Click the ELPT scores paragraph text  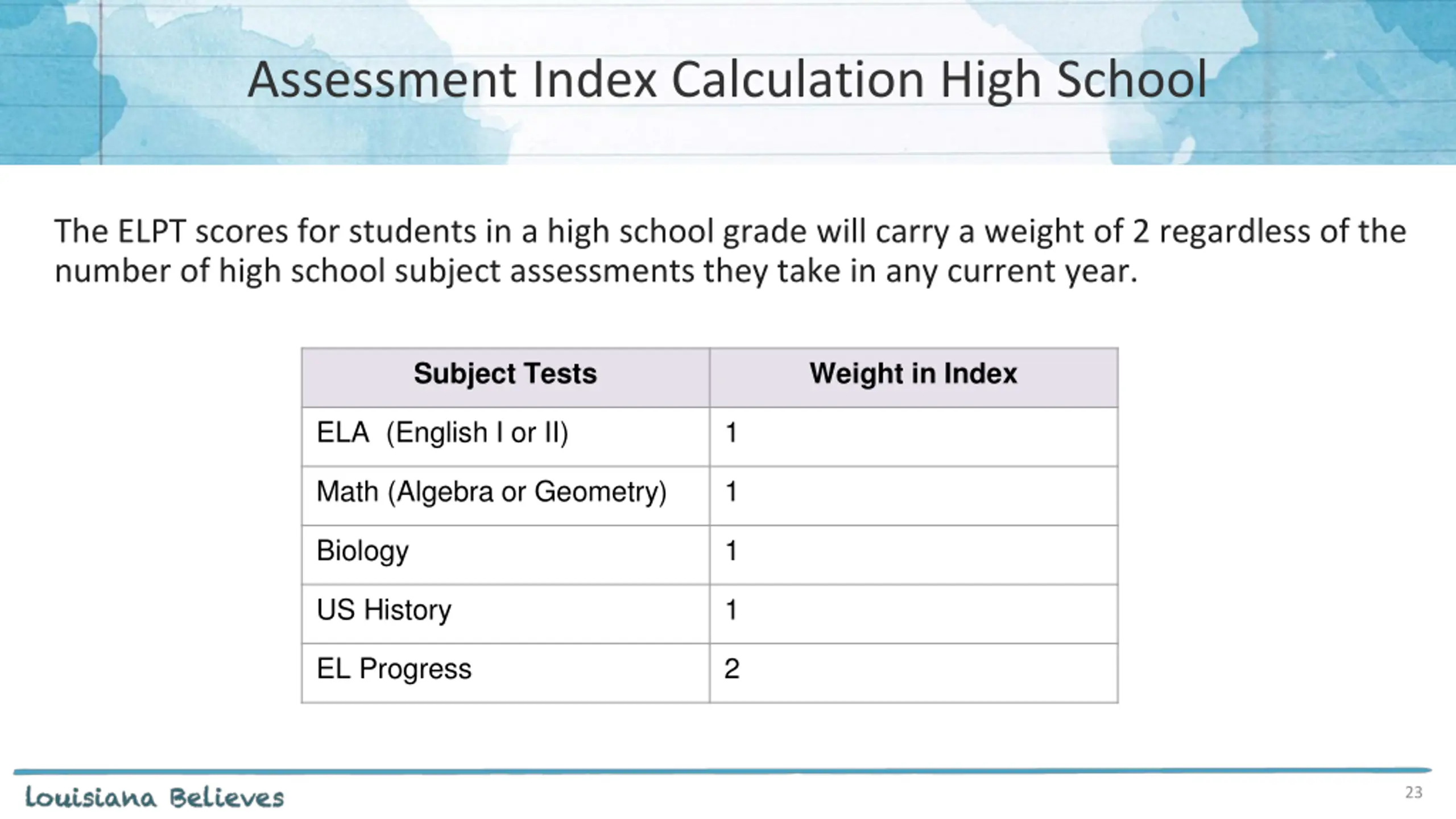click(730, 251)
